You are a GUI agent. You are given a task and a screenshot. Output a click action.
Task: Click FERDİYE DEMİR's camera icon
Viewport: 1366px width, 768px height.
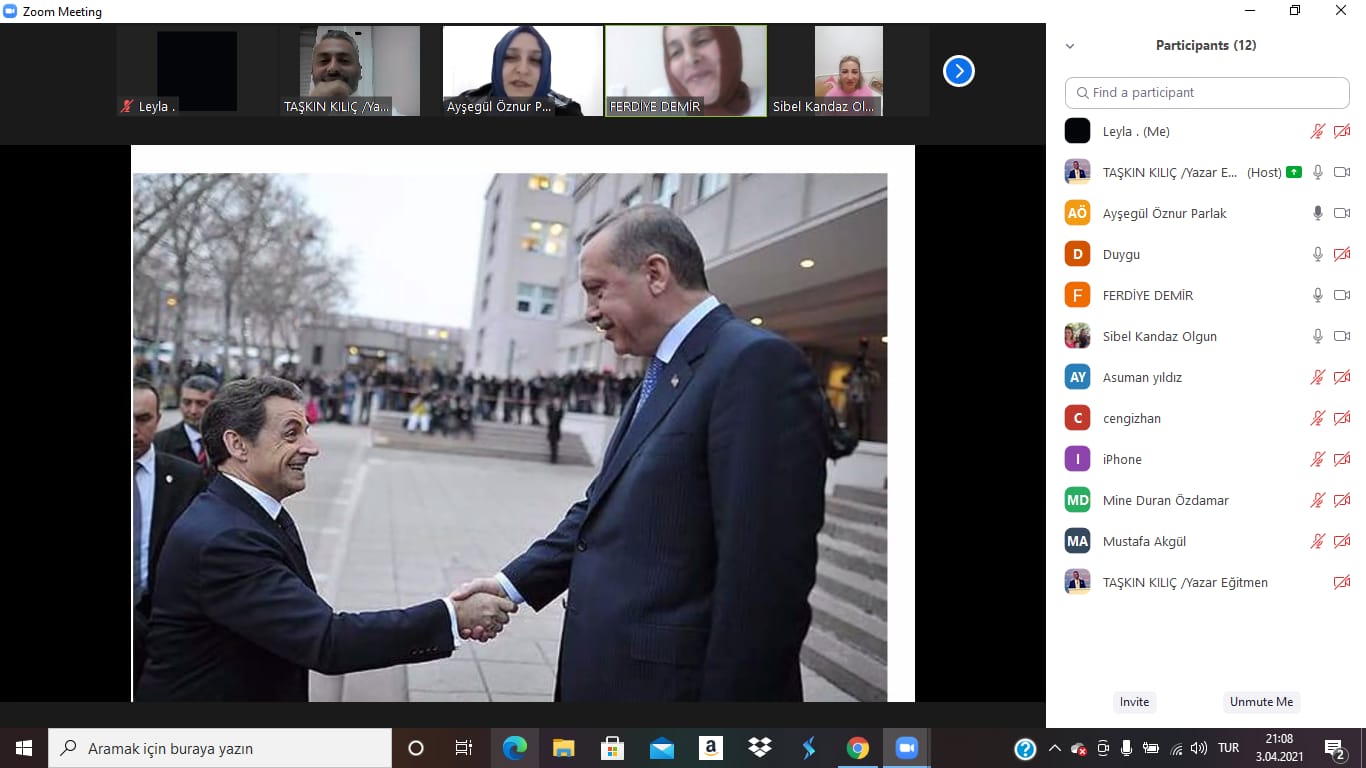[1342, 295]
